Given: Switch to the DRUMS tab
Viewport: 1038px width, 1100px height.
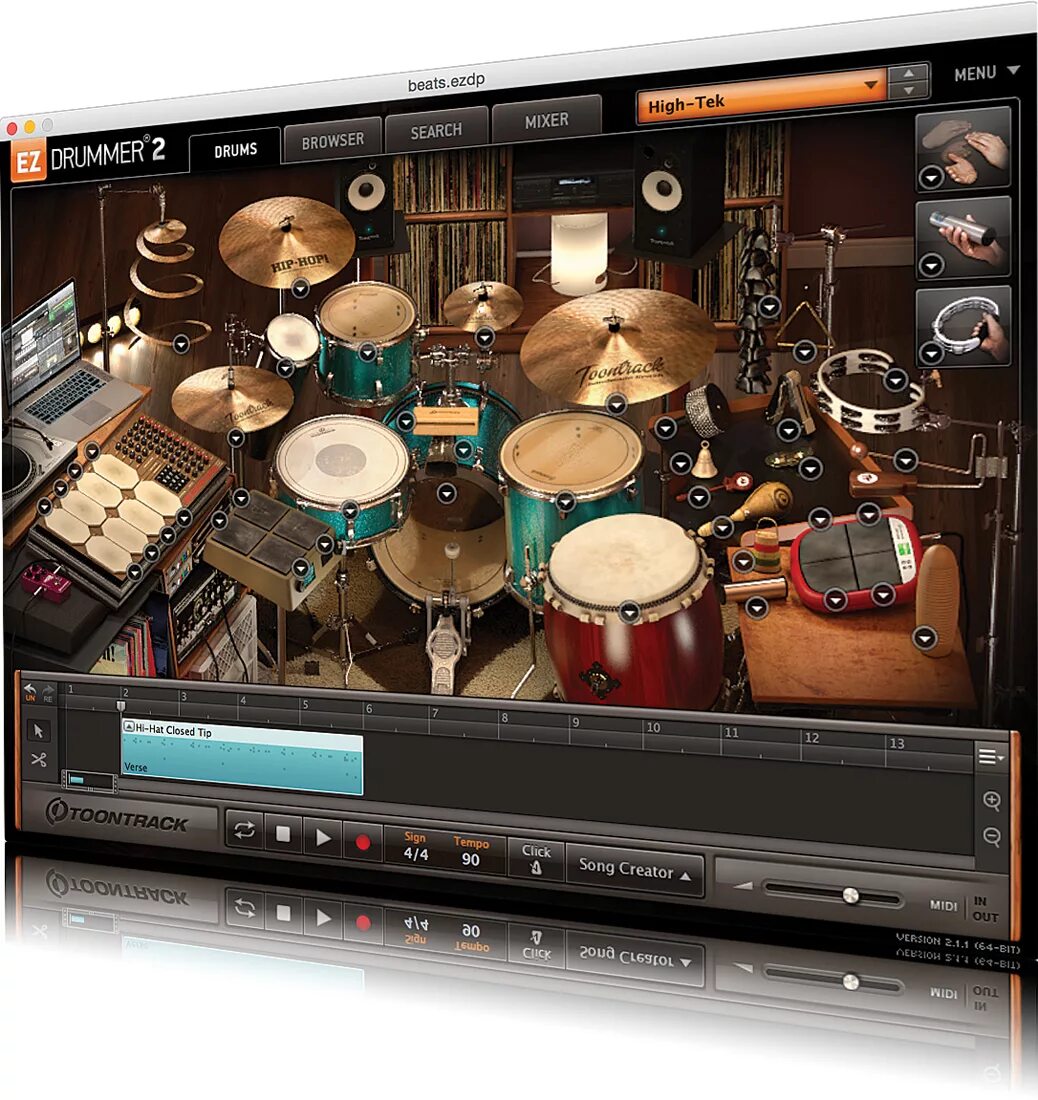Looking at the screenshot, I should [x=236, y=150].
